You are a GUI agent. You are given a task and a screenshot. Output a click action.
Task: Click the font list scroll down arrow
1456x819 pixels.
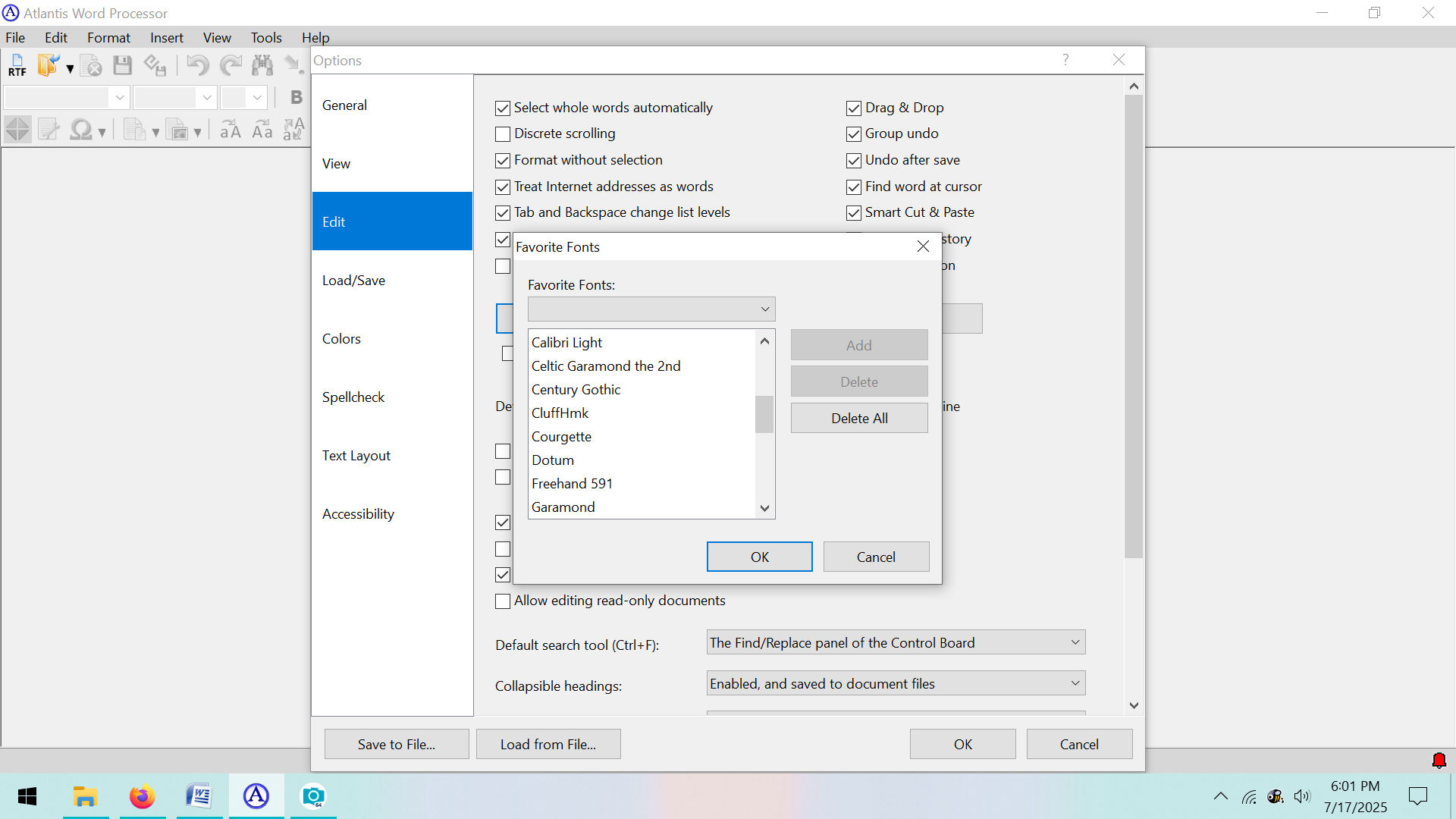[764, 508]
